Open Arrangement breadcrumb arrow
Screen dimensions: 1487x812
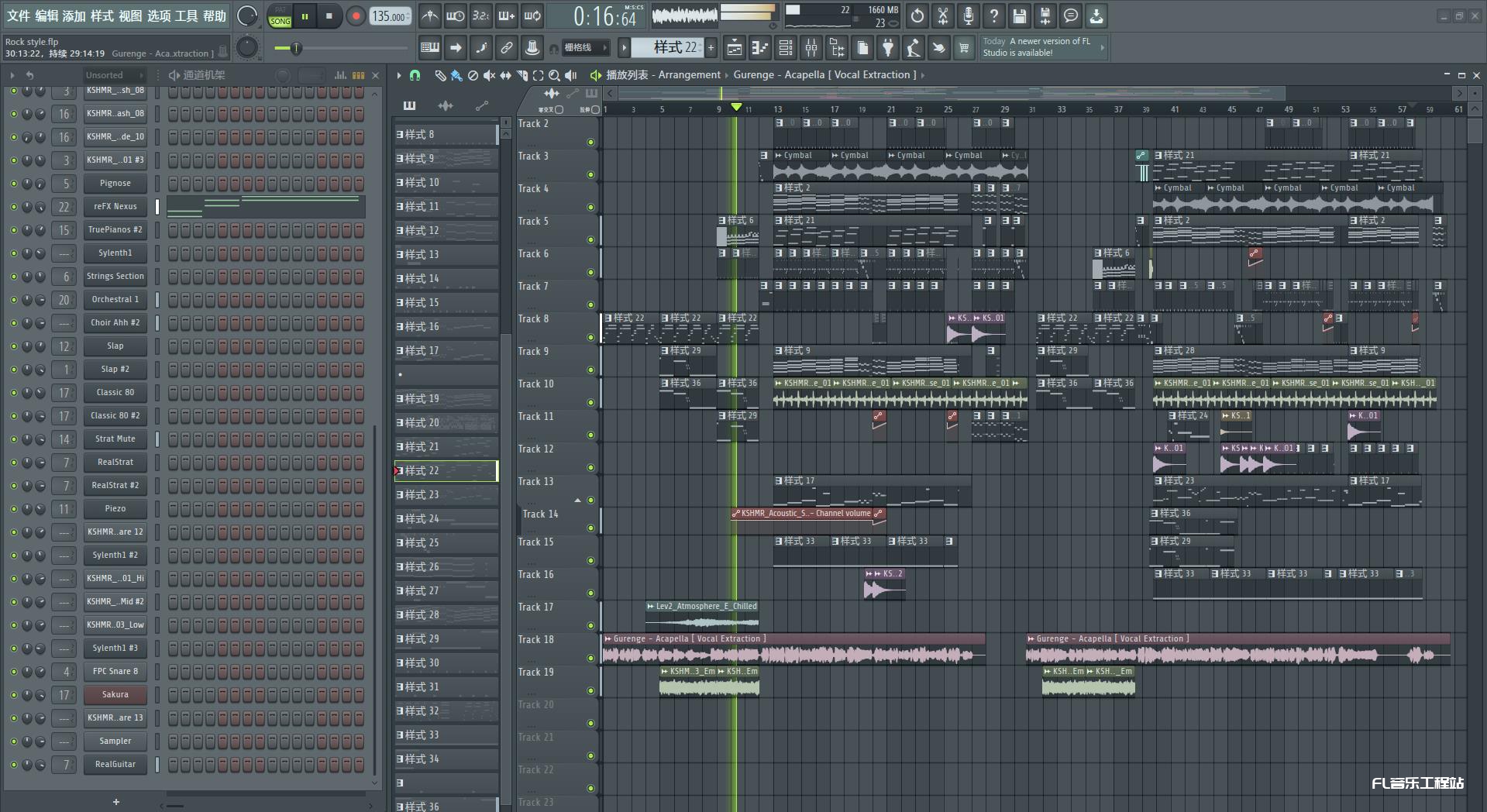(x=727, y=75)
